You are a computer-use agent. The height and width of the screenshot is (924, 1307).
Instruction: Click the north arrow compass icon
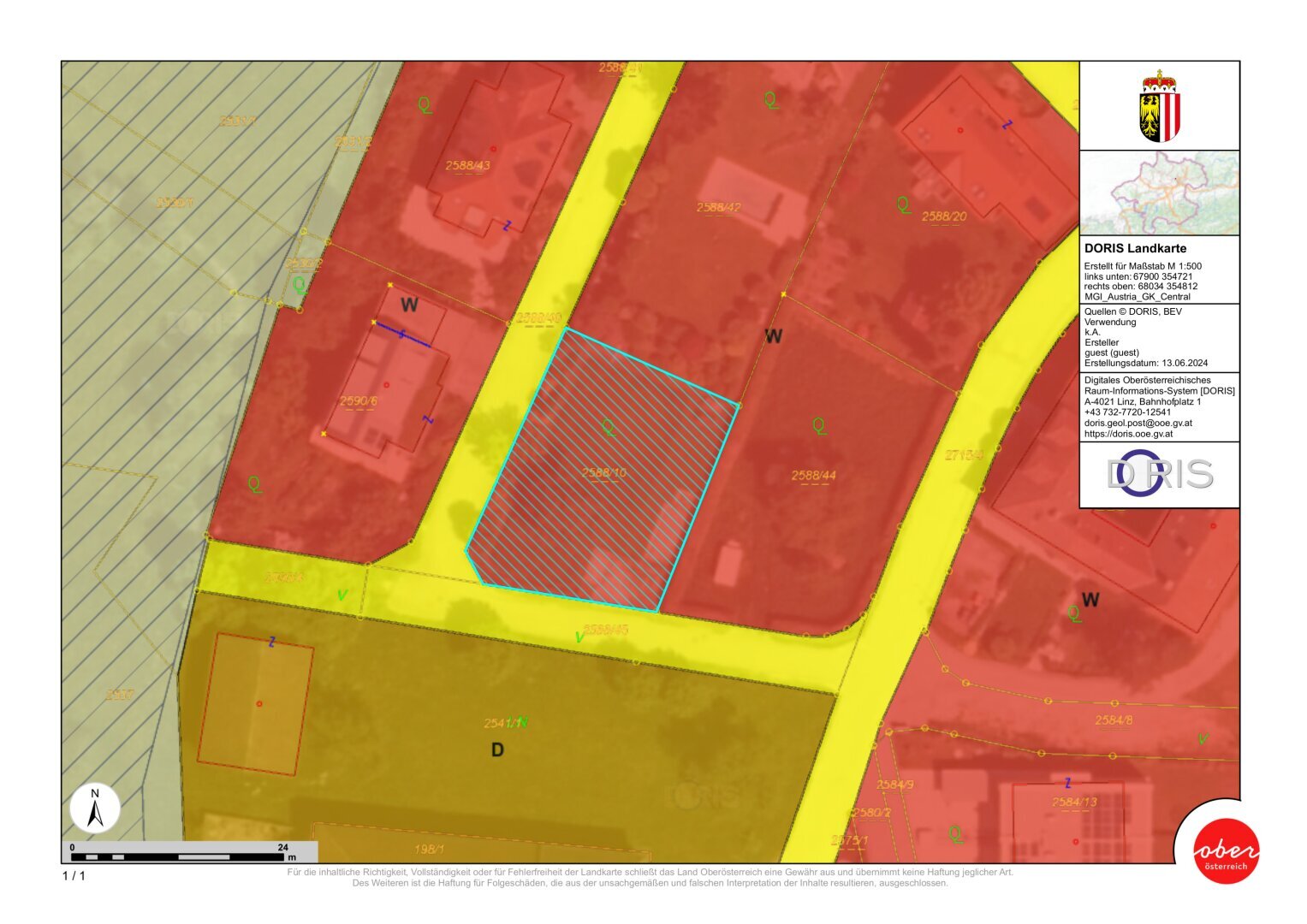95,808
